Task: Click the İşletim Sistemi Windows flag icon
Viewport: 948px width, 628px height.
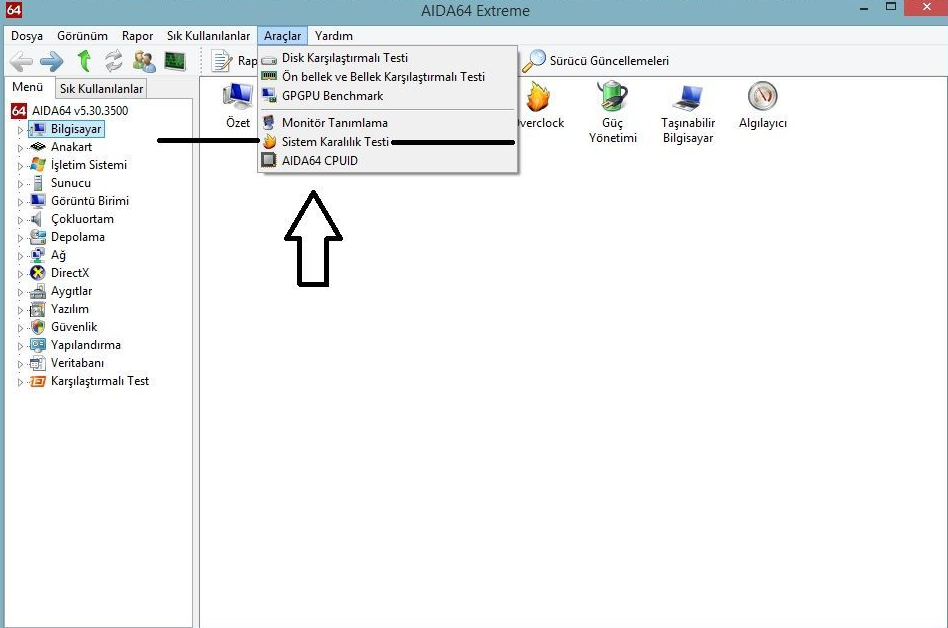Action: point(37,164)
